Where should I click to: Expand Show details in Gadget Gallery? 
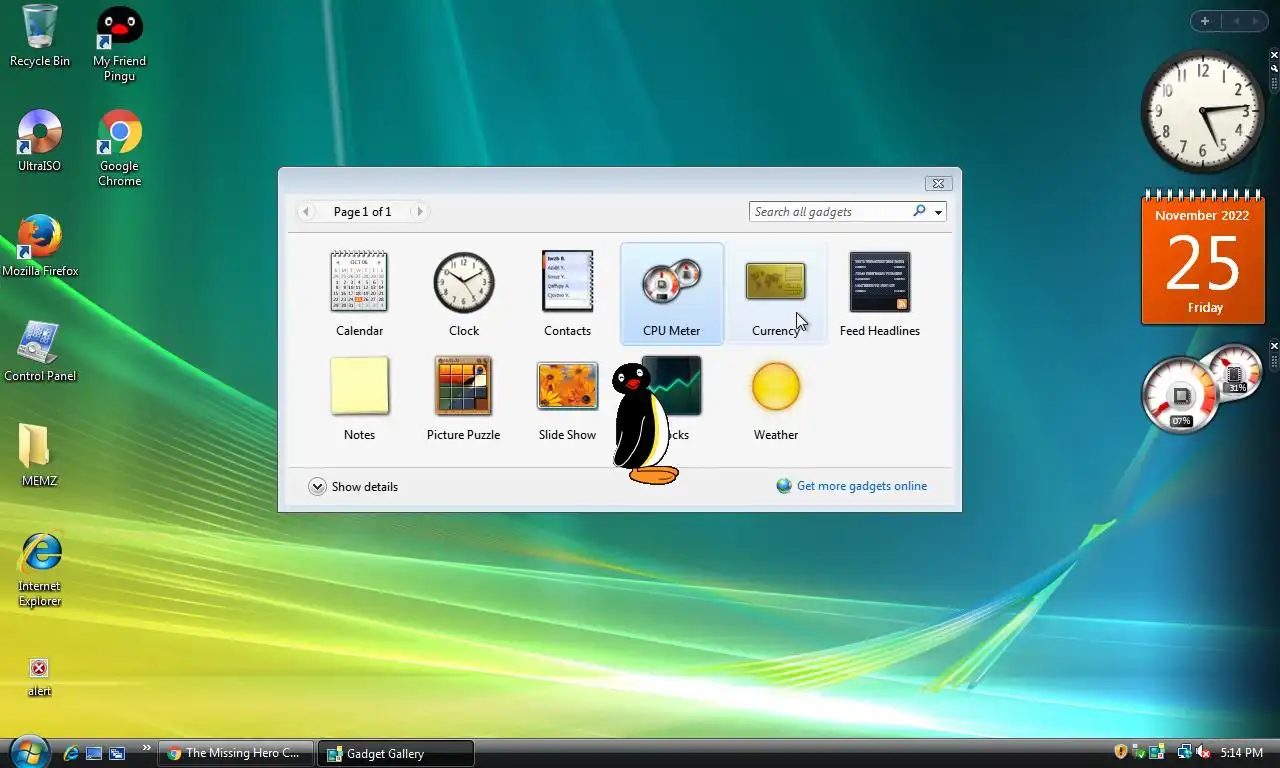click(353, 487)
